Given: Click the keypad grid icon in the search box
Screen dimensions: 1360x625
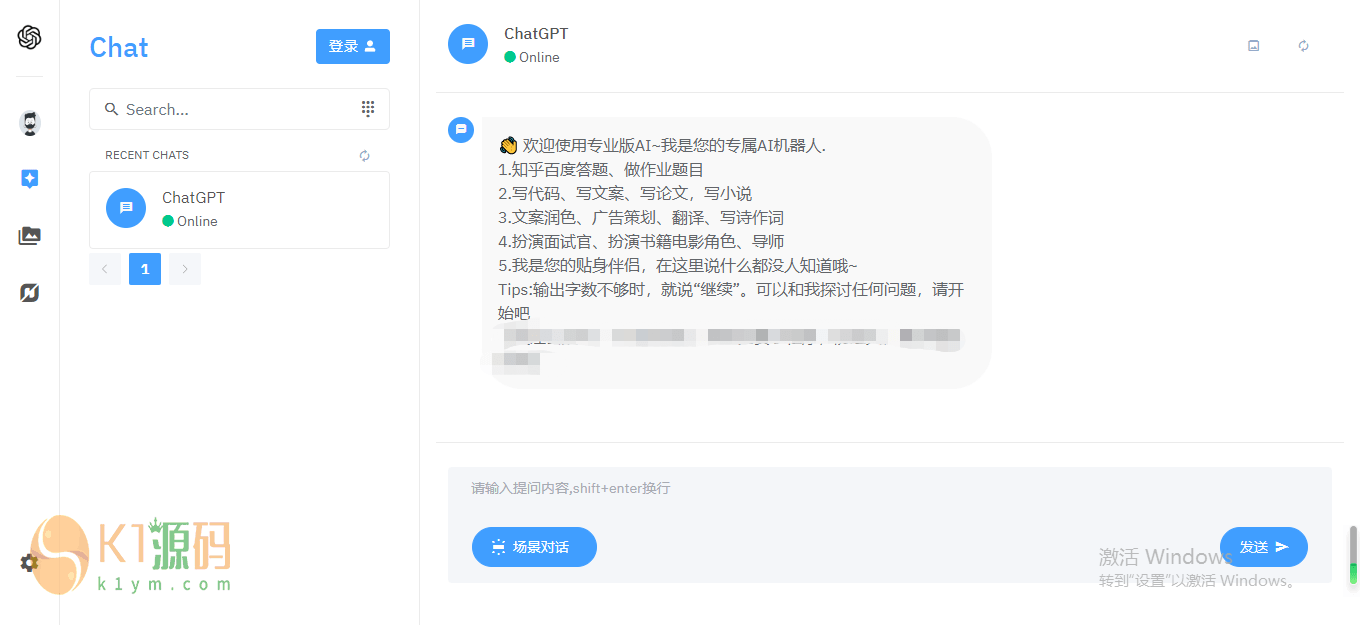Looking at the screenshot, I should coord(368,109).
